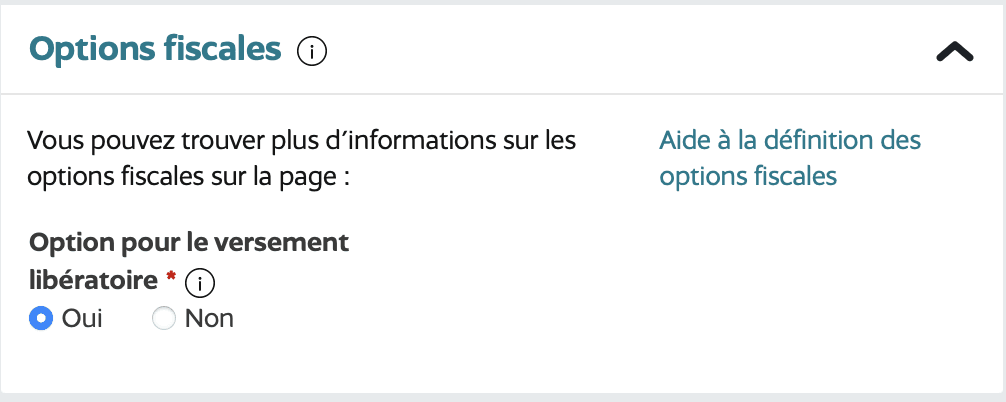Select the Non radio button

coord(164,319)
